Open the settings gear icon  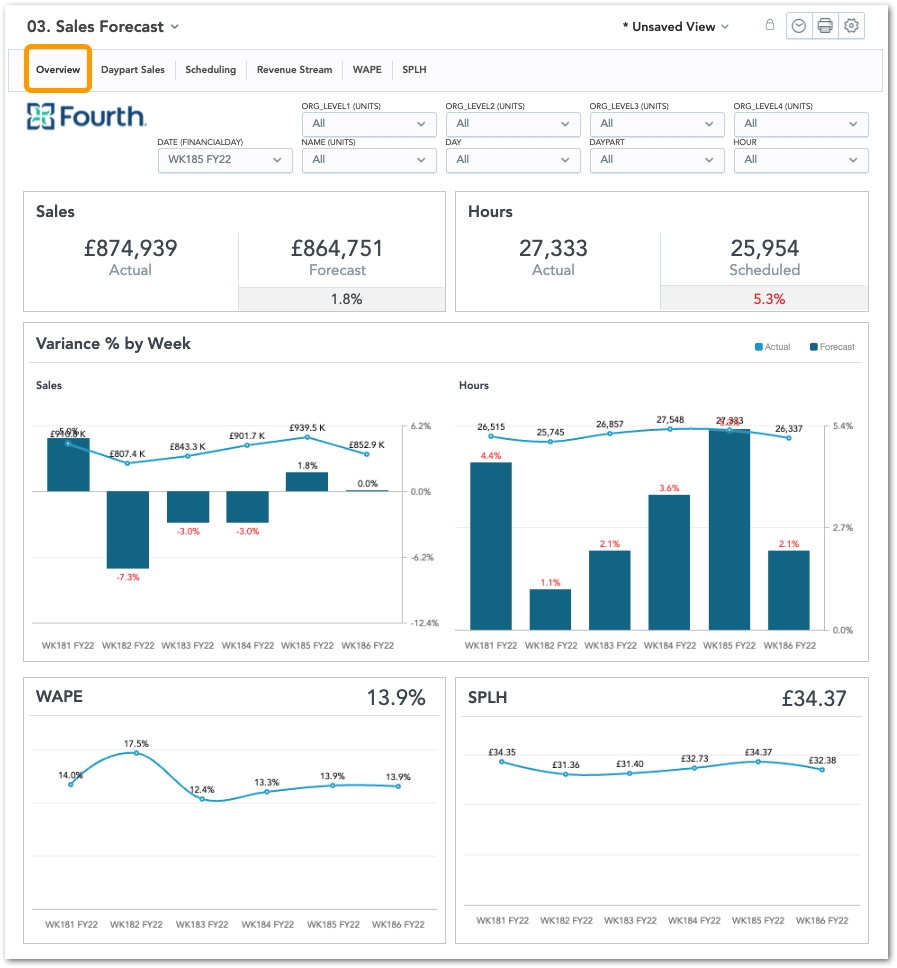[852, 27]
